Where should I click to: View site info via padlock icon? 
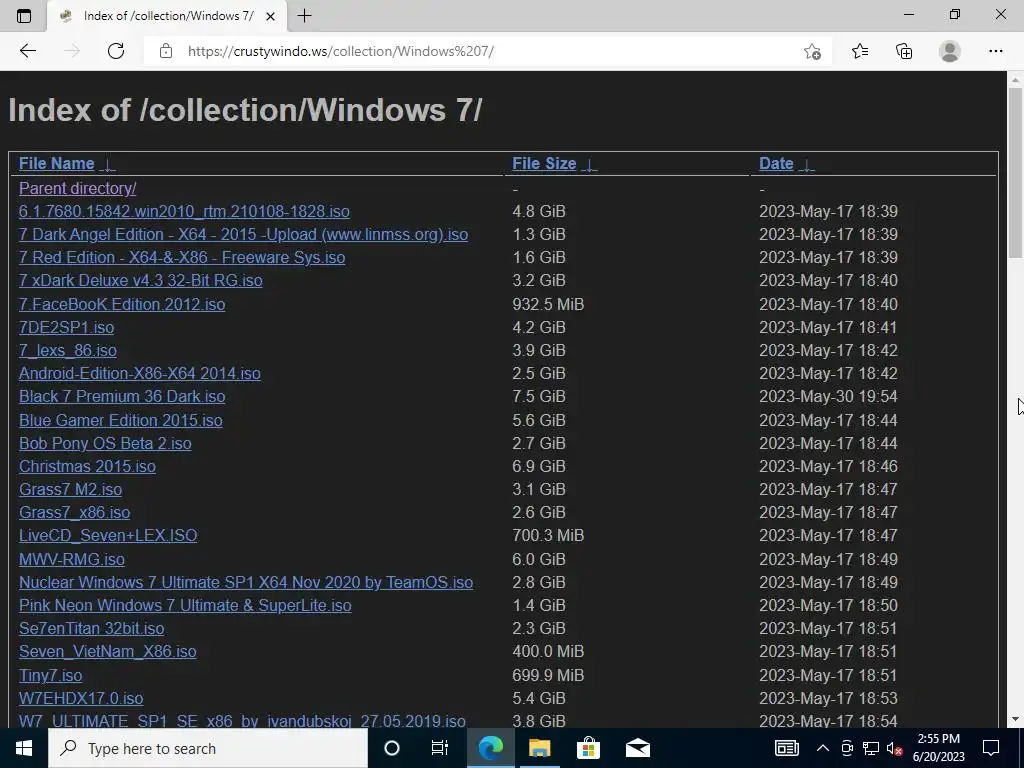point(166,51)
